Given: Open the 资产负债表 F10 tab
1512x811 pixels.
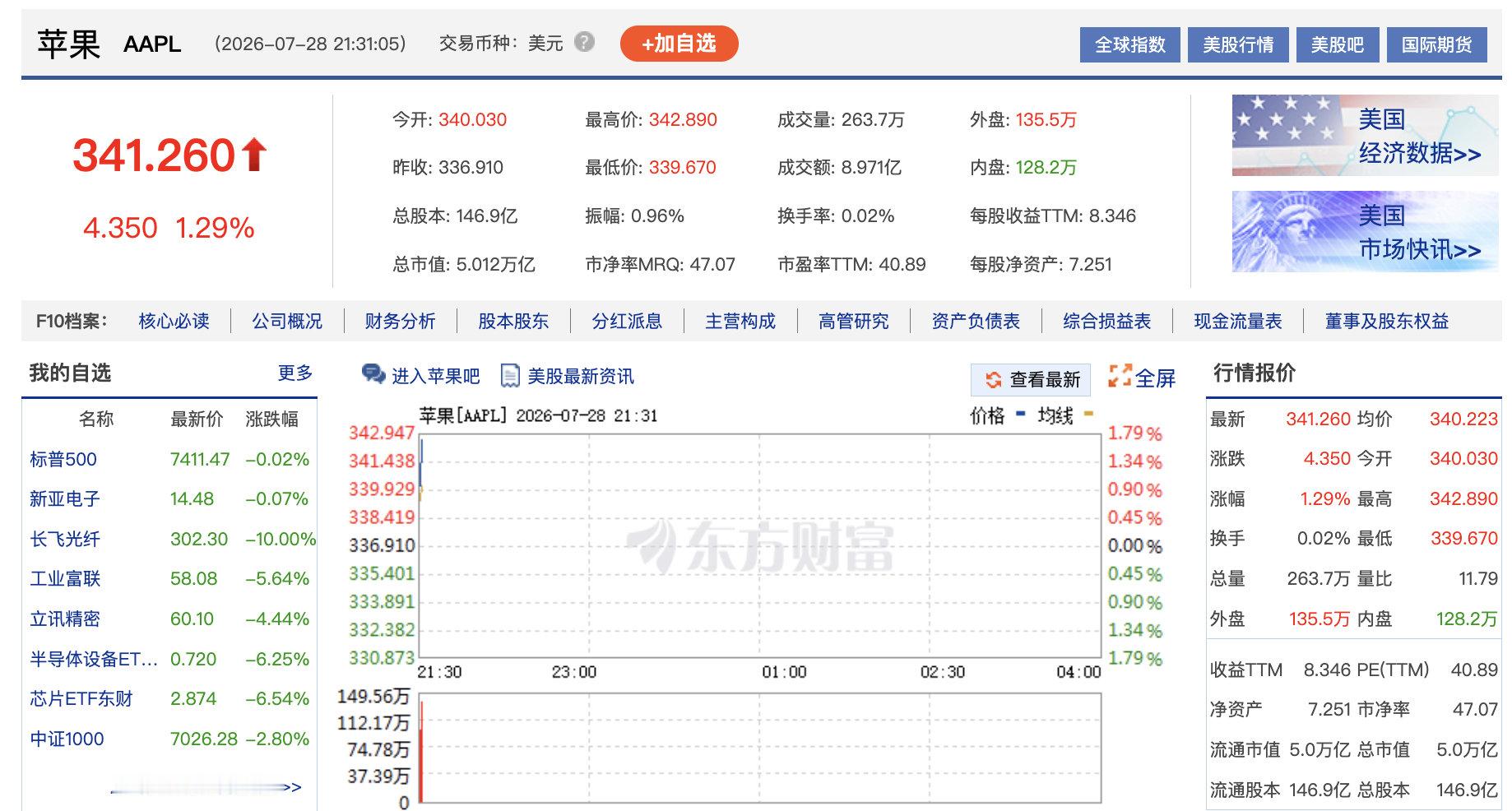Looking at the screenshot, I should pos(976,321).
